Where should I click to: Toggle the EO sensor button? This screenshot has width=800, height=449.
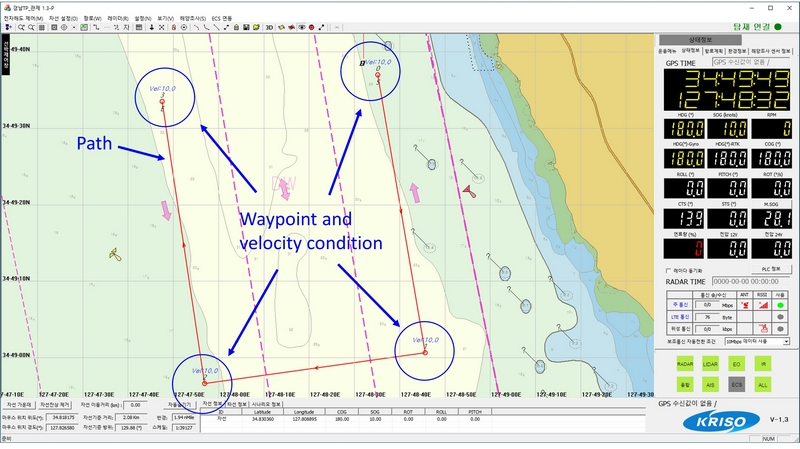coord(736,364)
